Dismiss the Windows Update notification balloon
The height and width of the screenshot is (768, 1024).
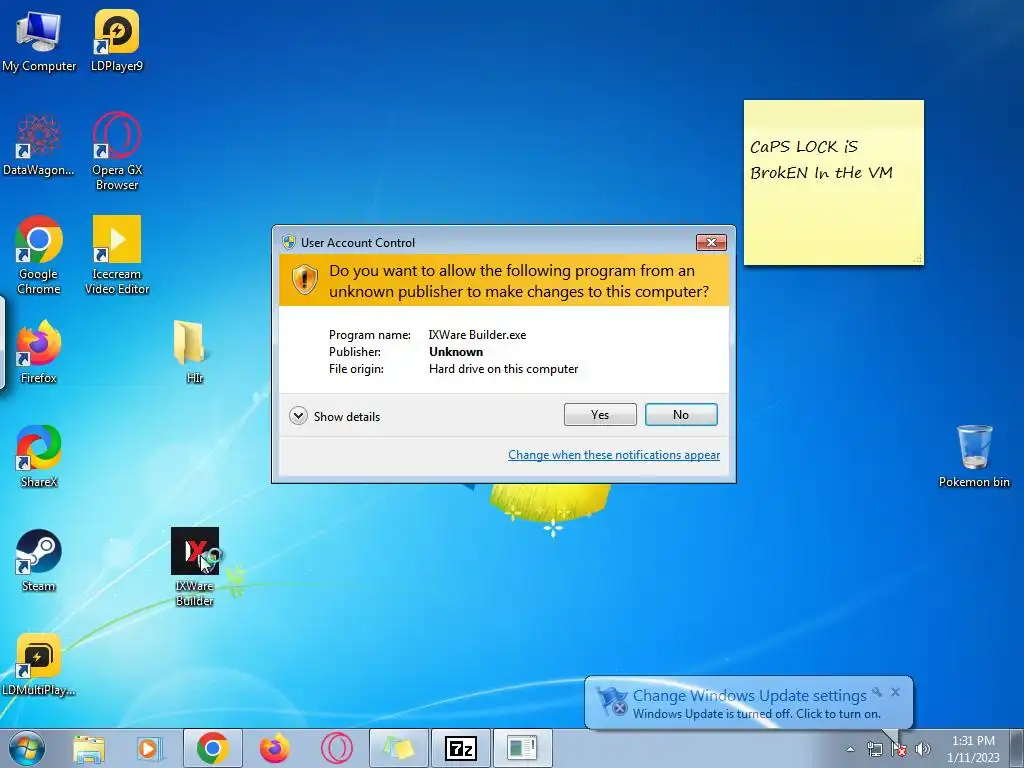pos(895,692)
